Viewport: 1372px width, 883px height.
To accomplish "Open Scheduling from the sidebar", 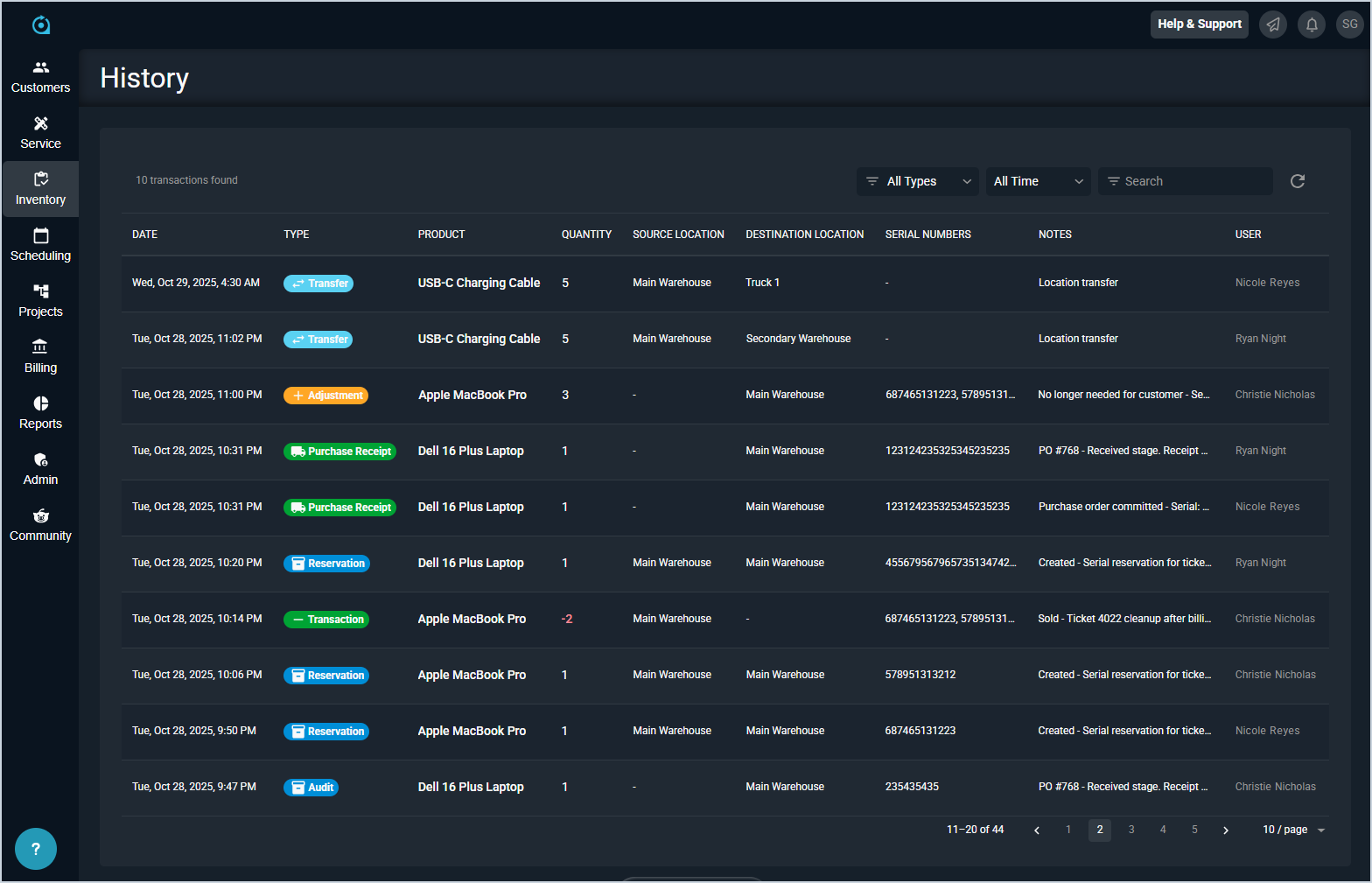I will 40,245.
